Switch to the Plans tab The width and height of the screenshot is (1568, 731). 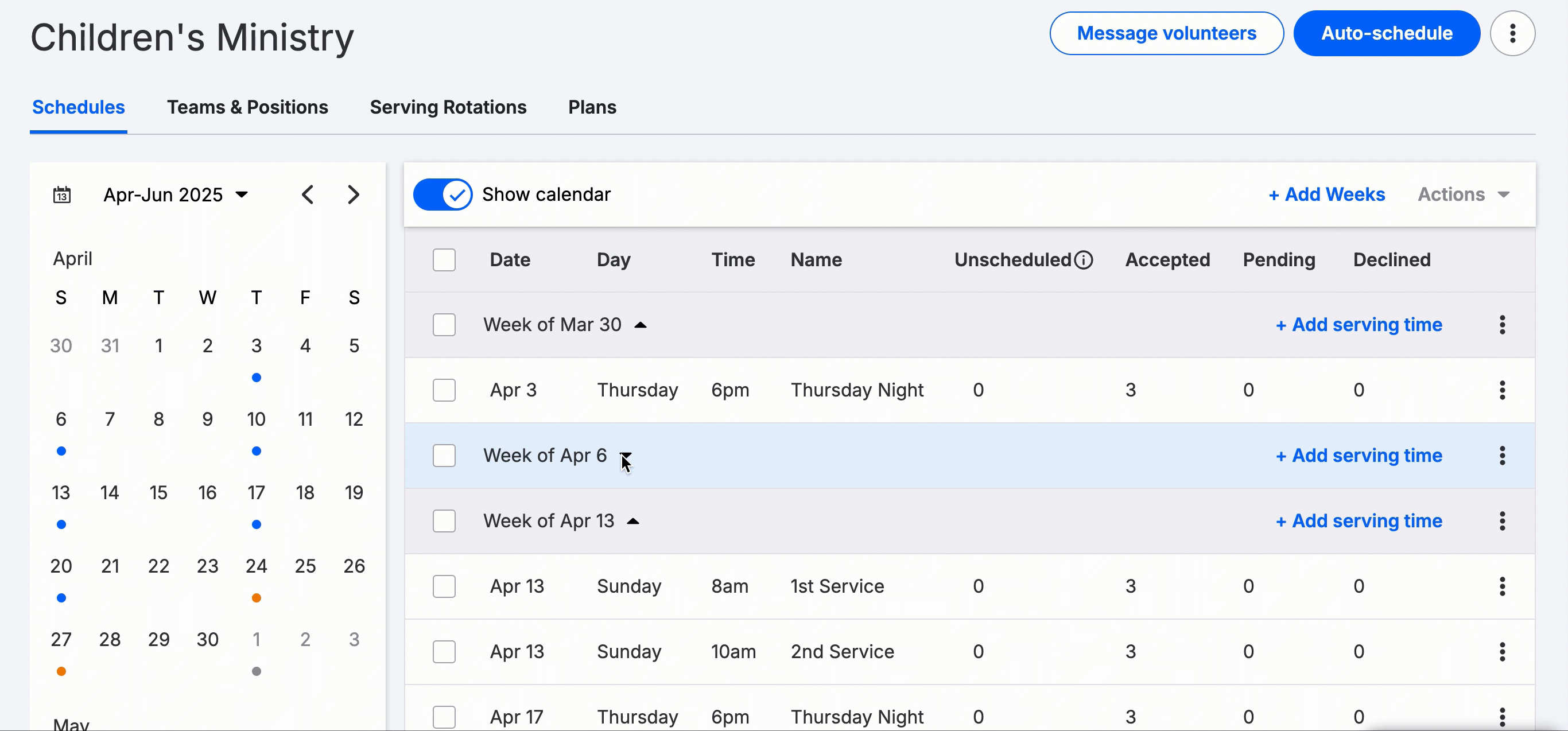coord(592,107)
